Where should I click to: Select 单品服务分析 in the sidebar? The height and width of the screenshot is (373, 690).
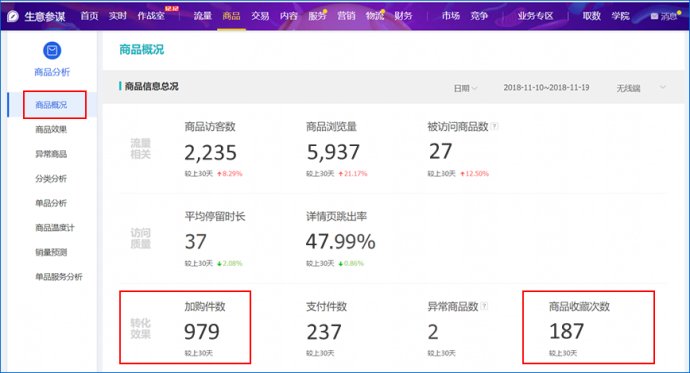[59, 277]
